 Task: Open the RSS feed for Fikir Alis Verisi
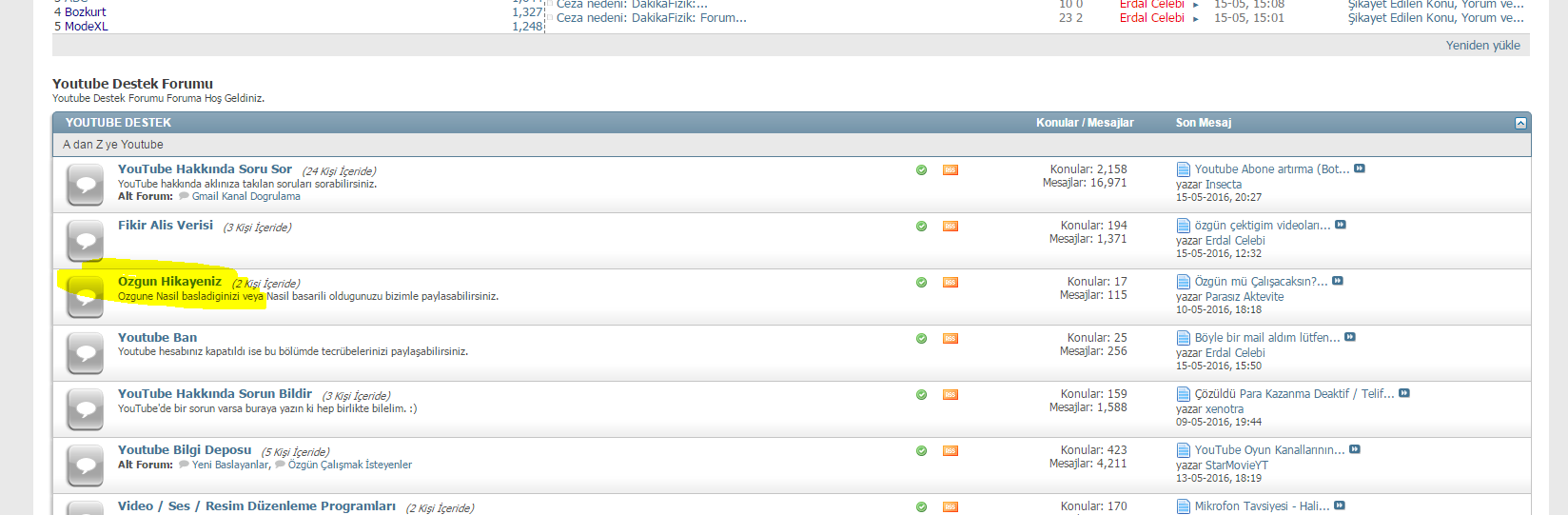(951, 226)
